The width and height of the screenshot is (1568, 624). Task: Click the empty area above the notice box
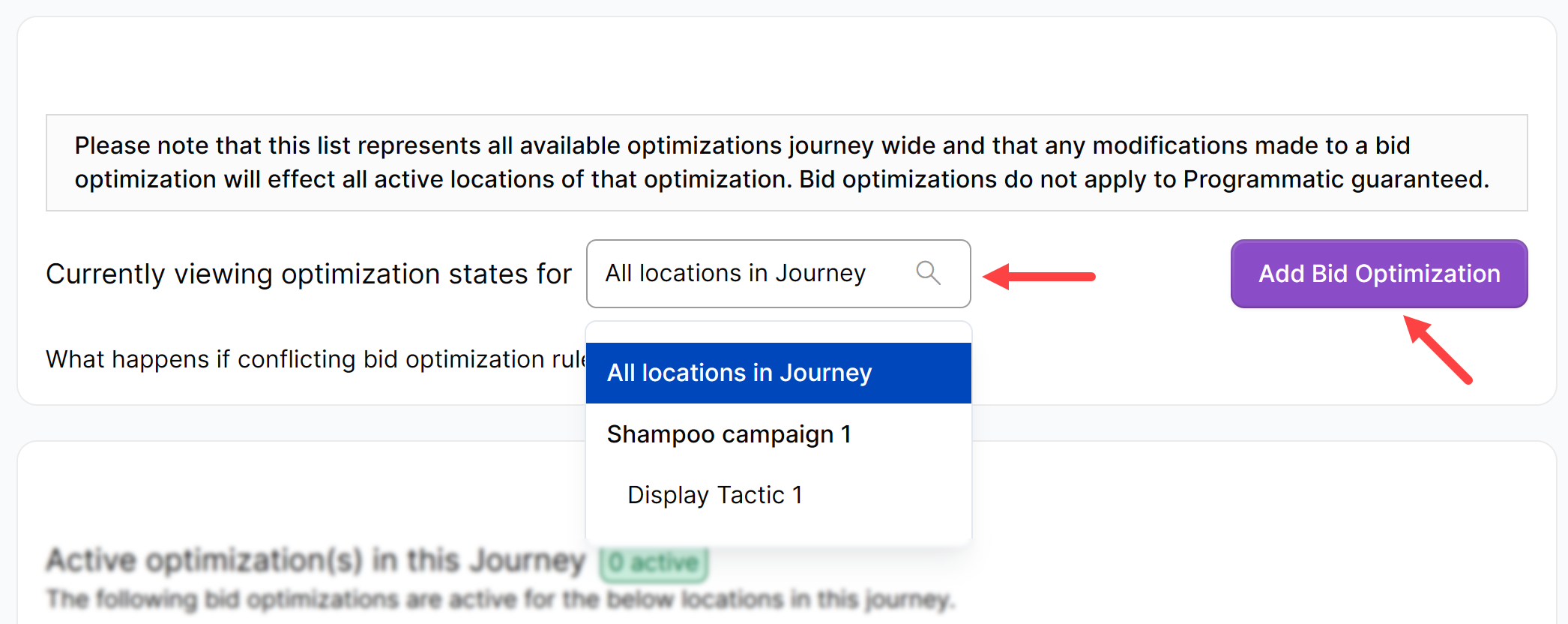[x=785, y=67]
